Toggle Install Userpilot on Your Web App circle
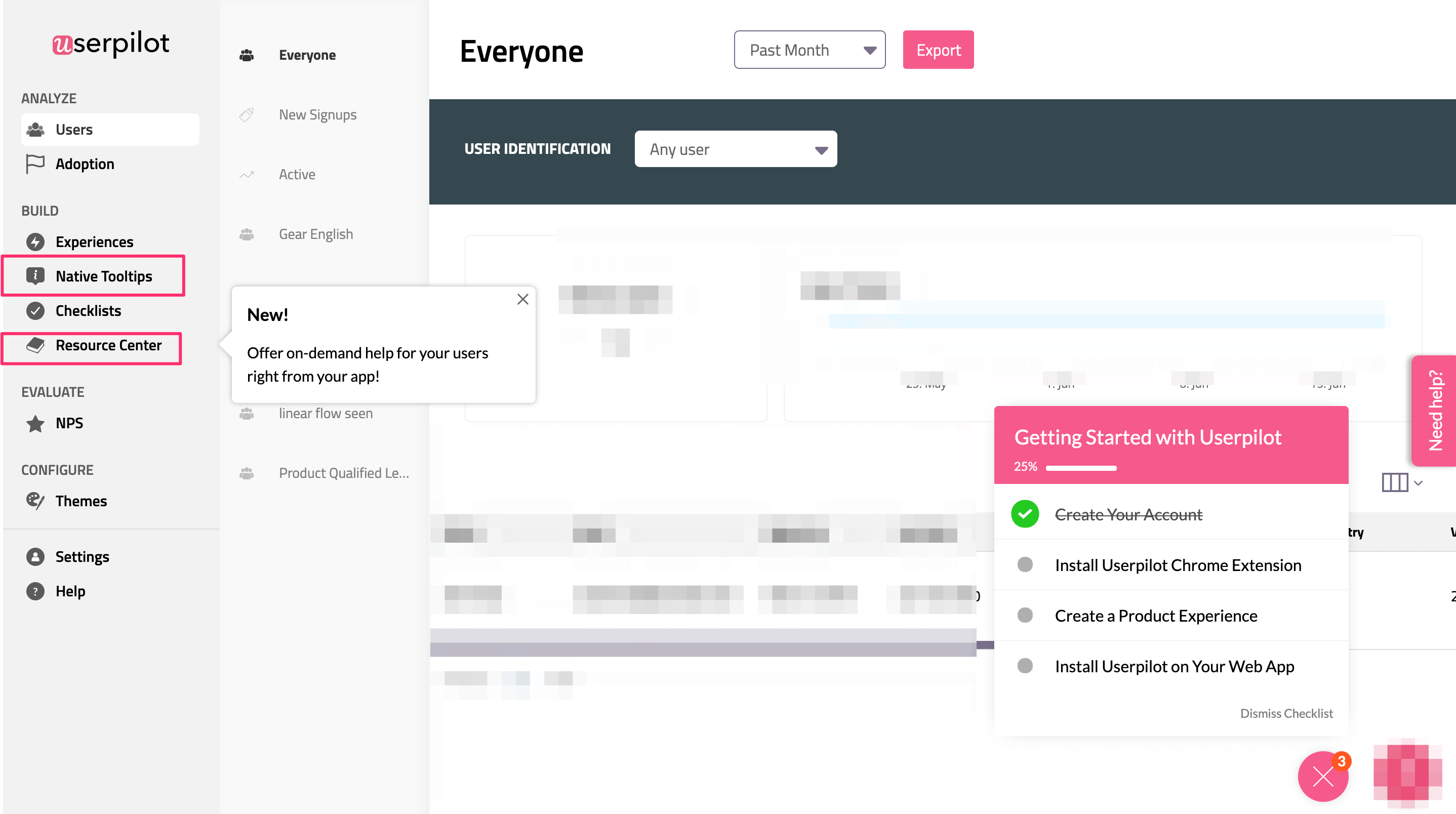The image size is (1456, 814). [1025, 666]
